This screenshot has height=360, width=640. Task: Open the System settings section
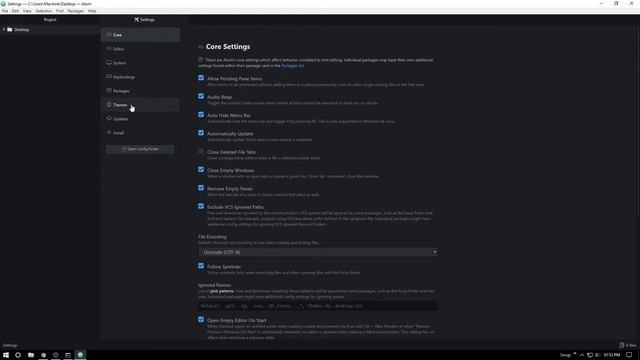[140, 63]
